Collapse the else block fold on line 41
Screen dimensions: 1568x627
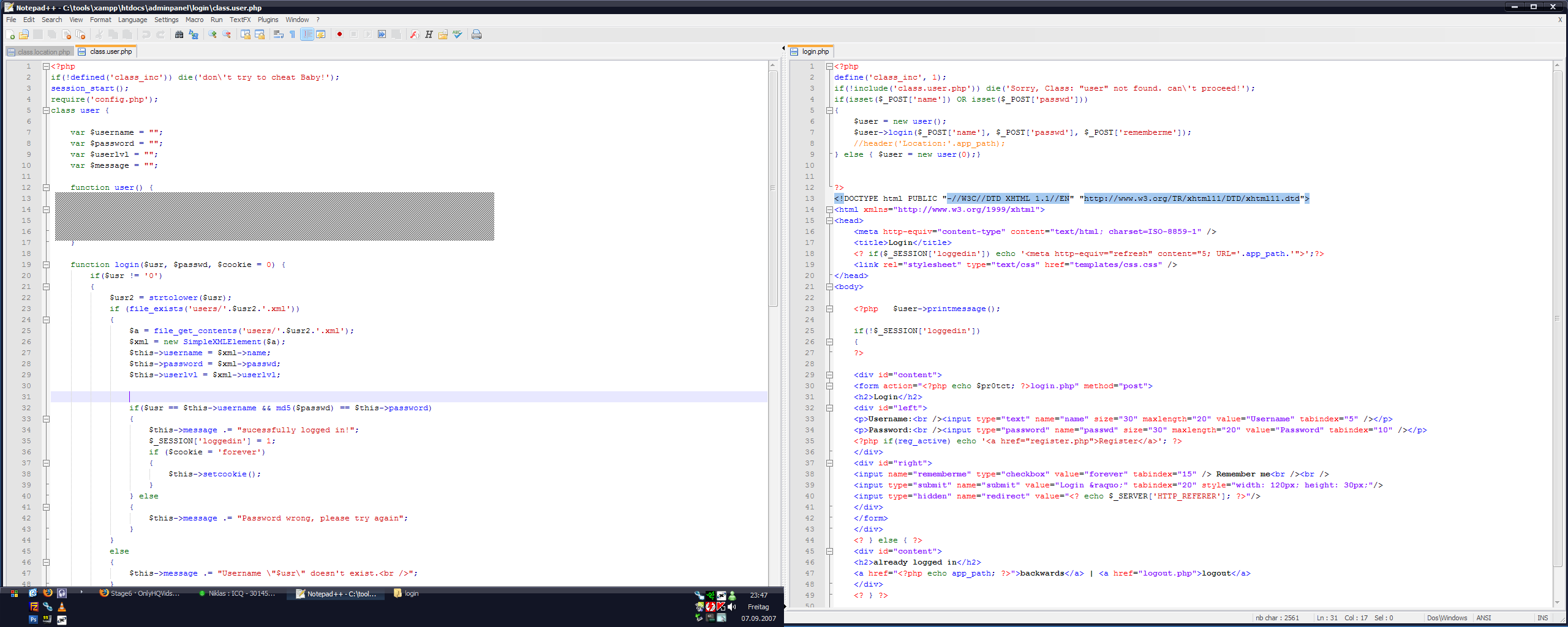(46, 507)
